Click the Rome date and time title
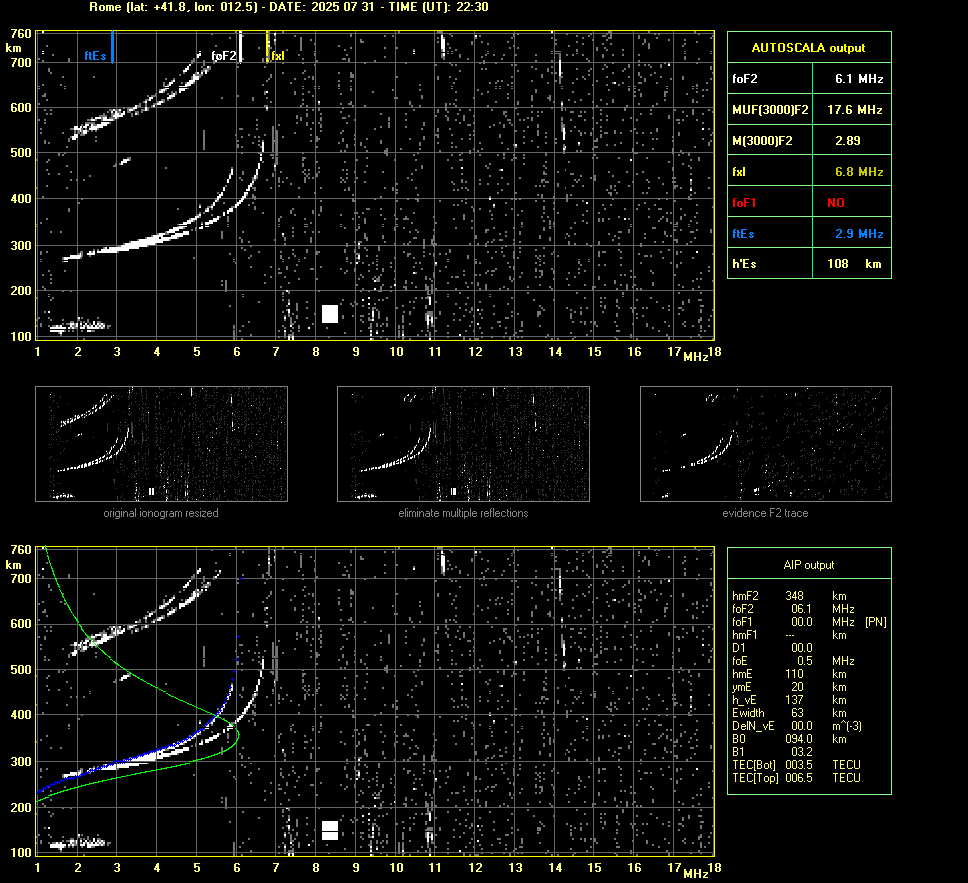Screen dimensions: 968x883 [x=289, y=7]
